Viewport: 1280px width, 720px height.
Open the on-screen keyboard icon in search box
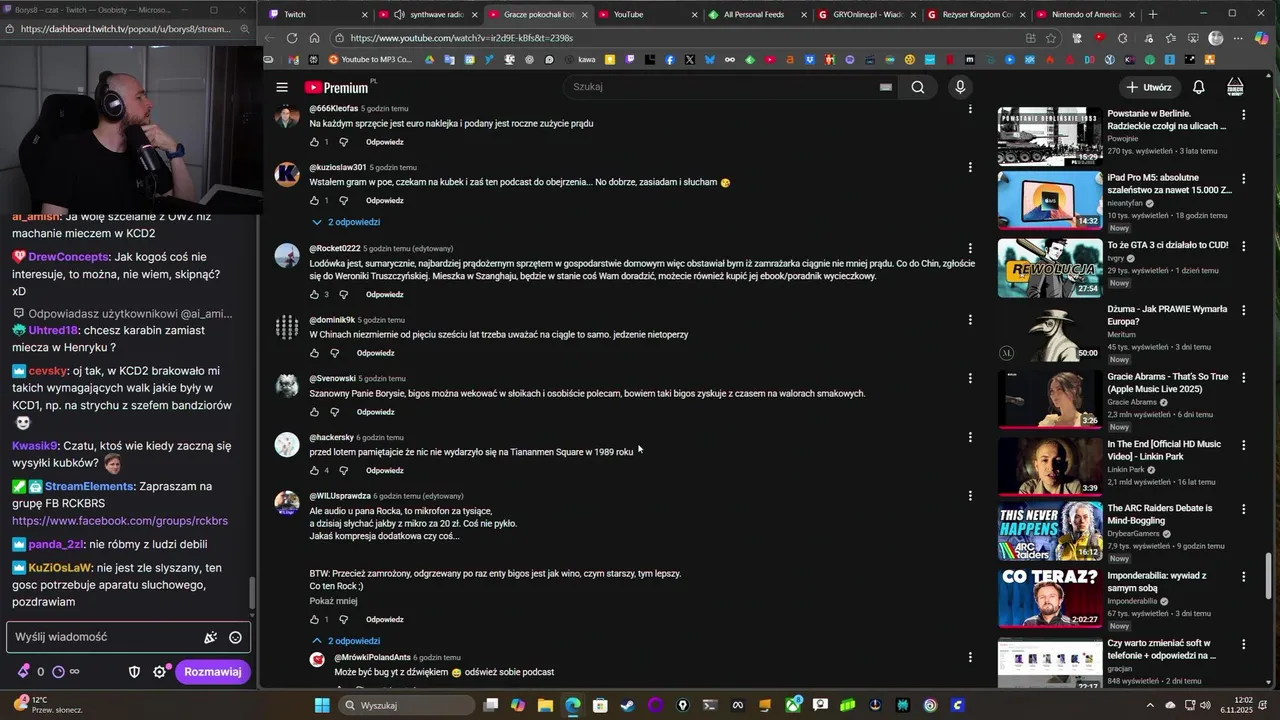885,87
